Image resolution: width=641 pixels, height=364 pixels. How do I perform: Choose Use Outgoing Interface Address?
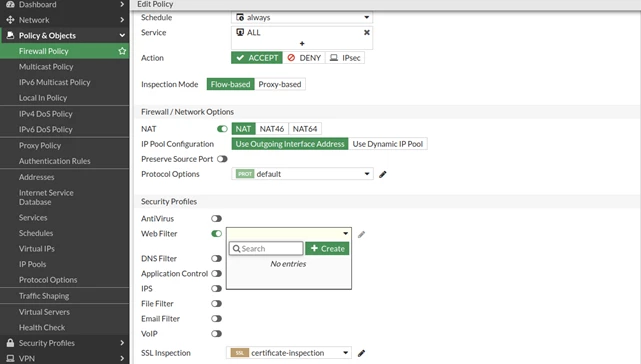(290, 144)
